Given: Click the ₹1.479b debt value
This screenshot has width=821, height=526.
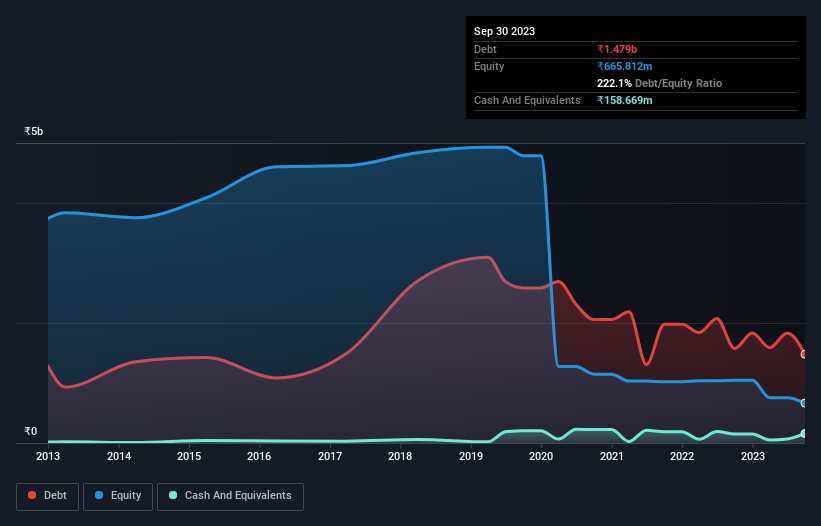Looking at the screenshot, I should click(x=617, y=49).
